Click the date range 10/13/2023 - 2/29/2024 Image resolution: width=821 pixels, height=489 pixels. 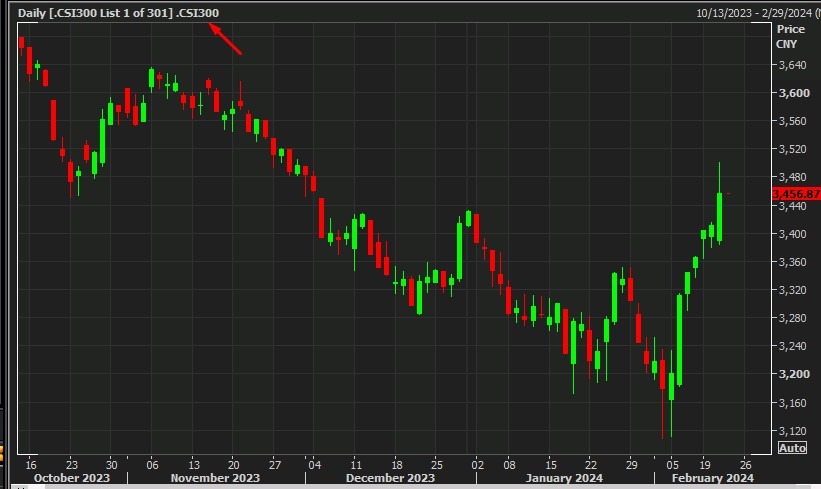756,13
